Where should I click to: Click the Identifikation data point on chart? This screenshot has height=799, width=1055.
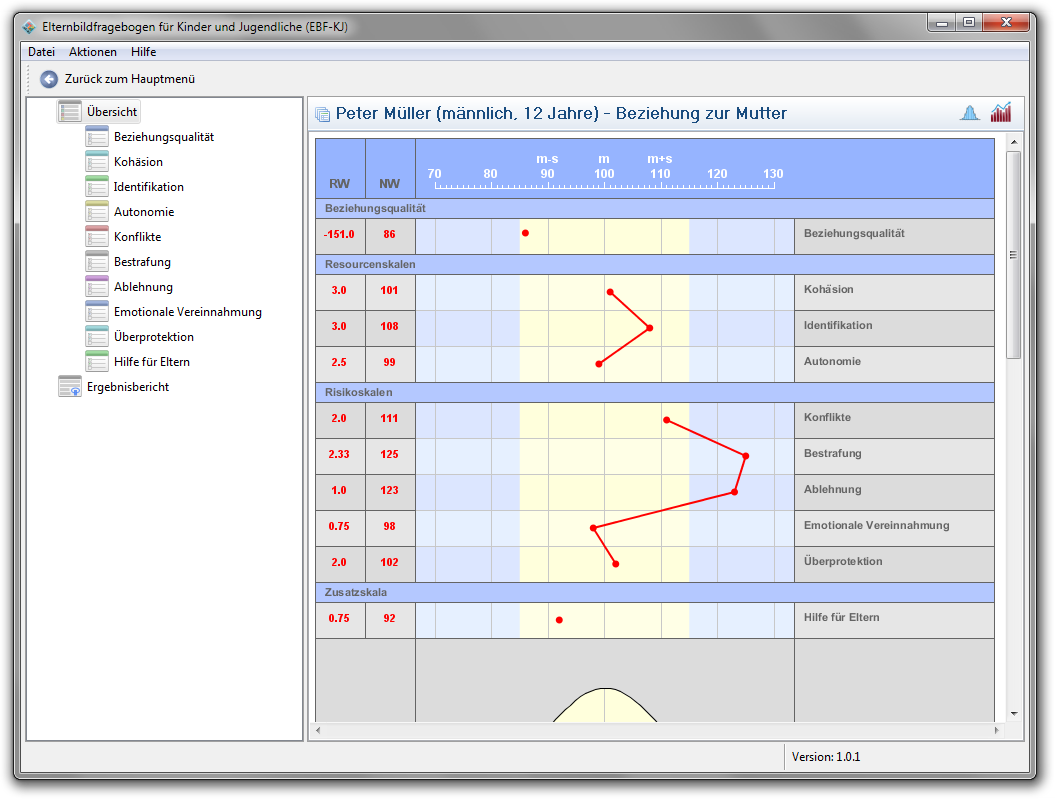649,328
